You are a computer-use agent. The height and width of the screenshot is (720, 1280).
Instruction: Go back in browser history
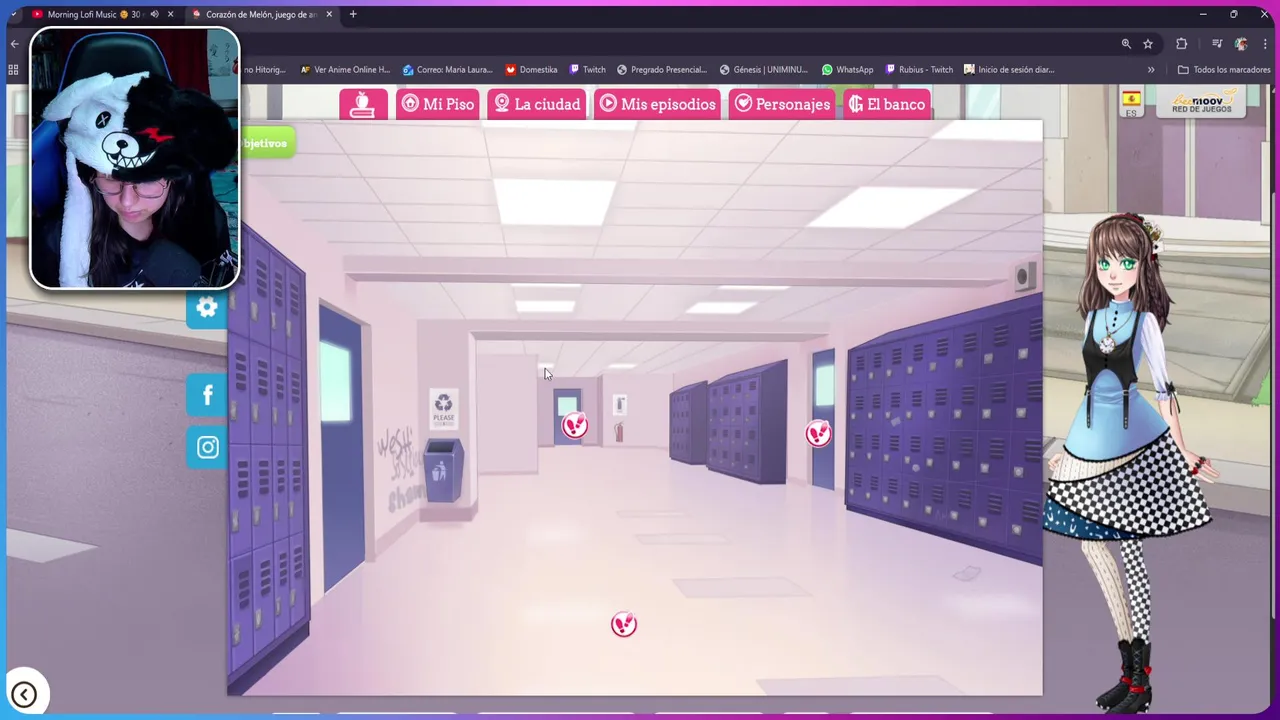point(14,44)
